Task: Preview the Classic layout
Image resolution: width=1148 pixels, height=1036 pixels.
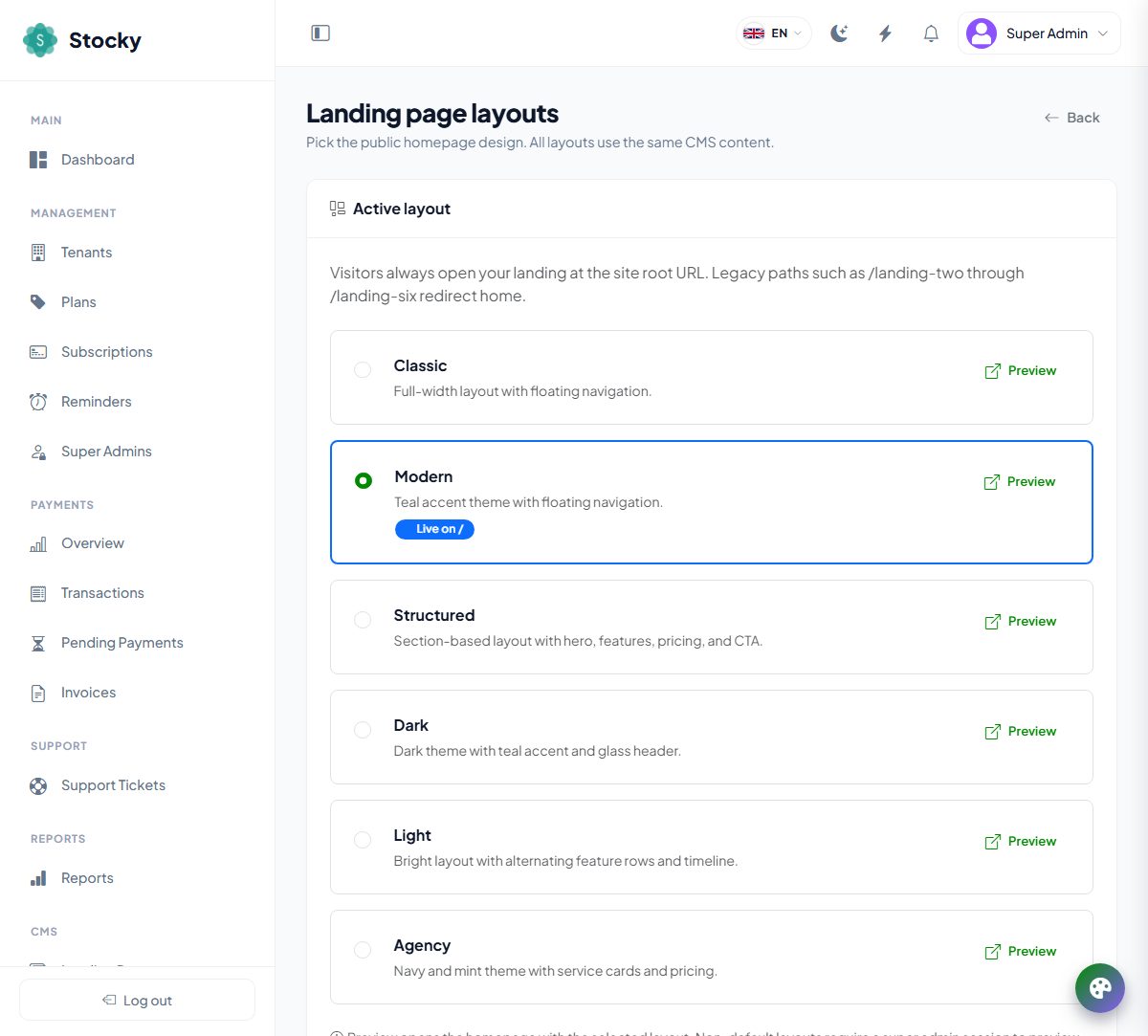Action: tap(1020, 370)
